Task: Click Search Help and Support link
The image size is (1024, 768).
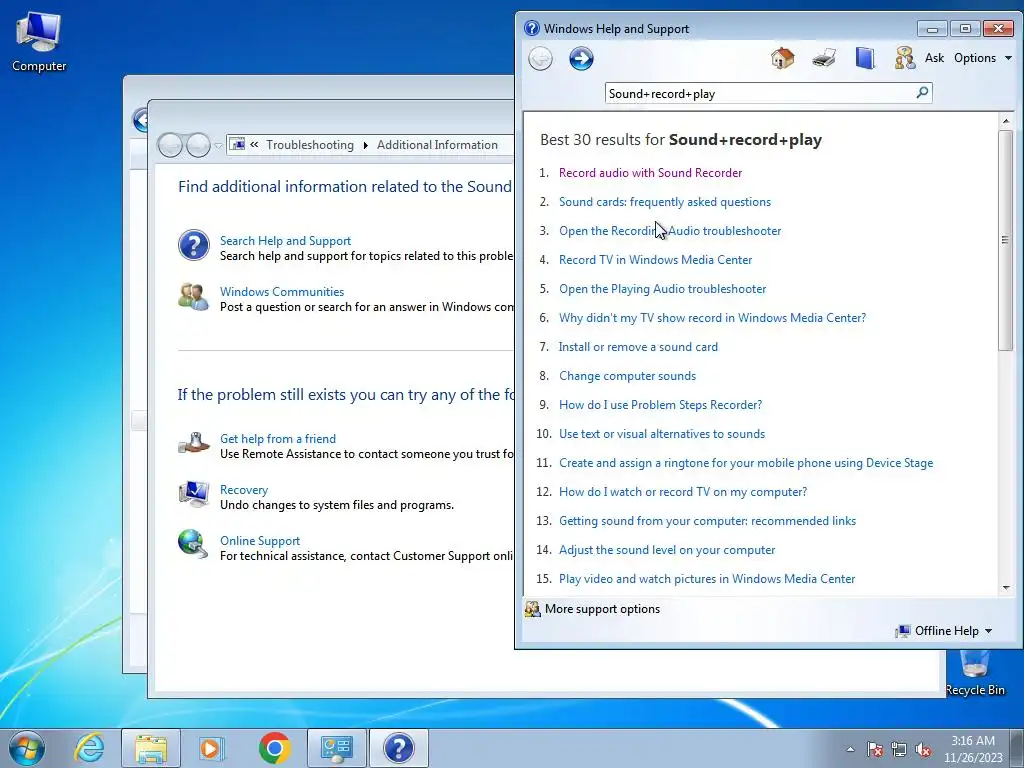Action: (x=285, y=241)
